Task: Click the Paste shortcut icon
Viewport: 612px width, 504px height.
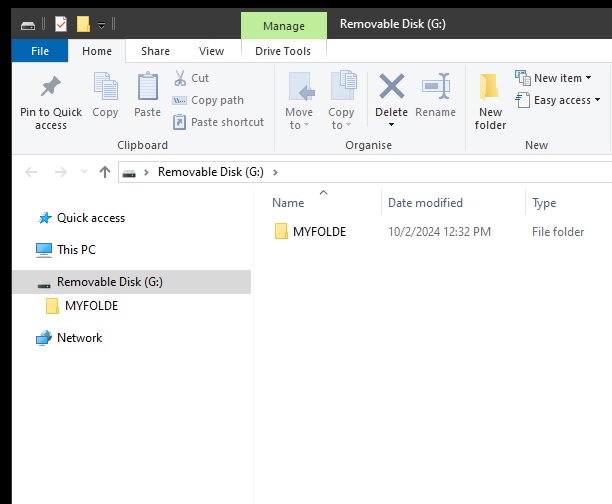Action: [180, 122]
